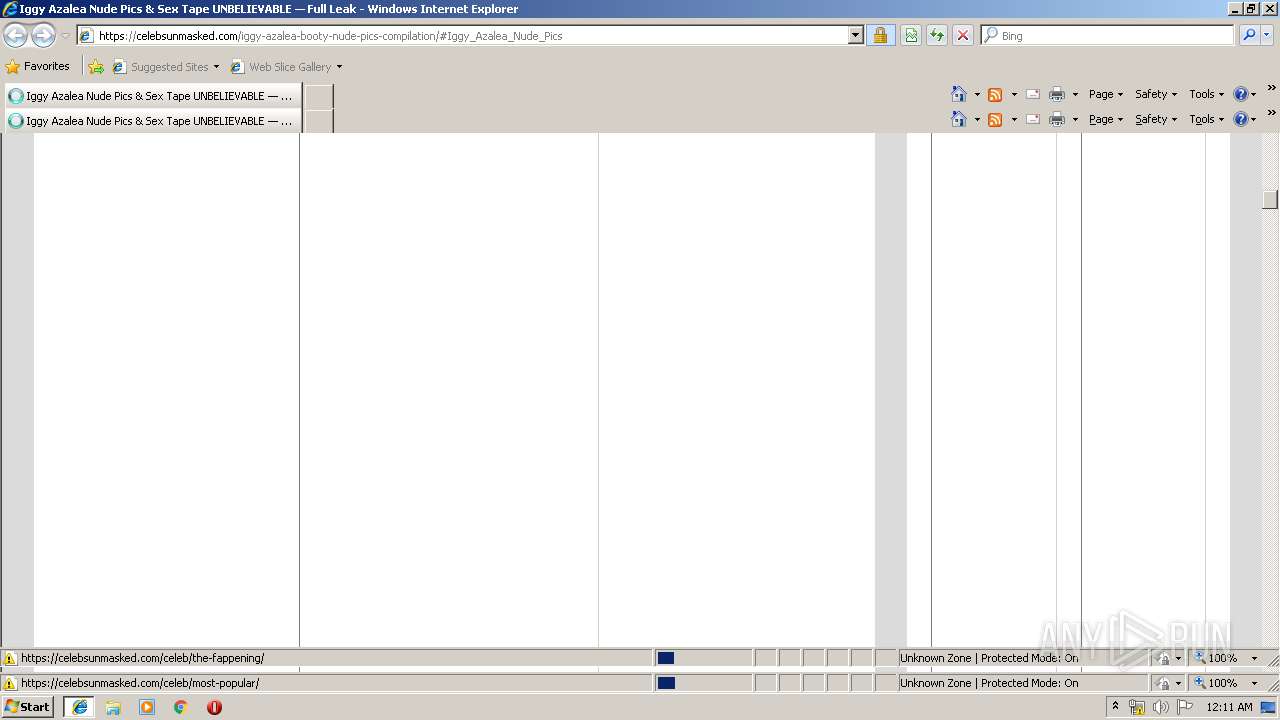1280x720 pixels.
Task: Open the recent pages dropdown beside Forward
Action: point(65,36)
